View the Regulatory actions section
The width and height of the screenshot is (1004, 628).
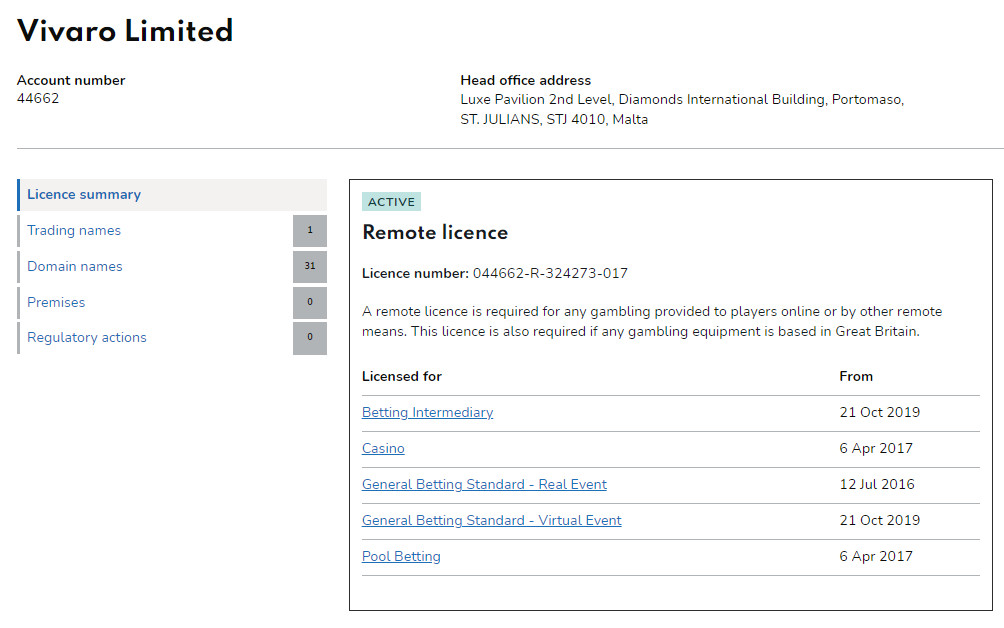tap(87, 338)
